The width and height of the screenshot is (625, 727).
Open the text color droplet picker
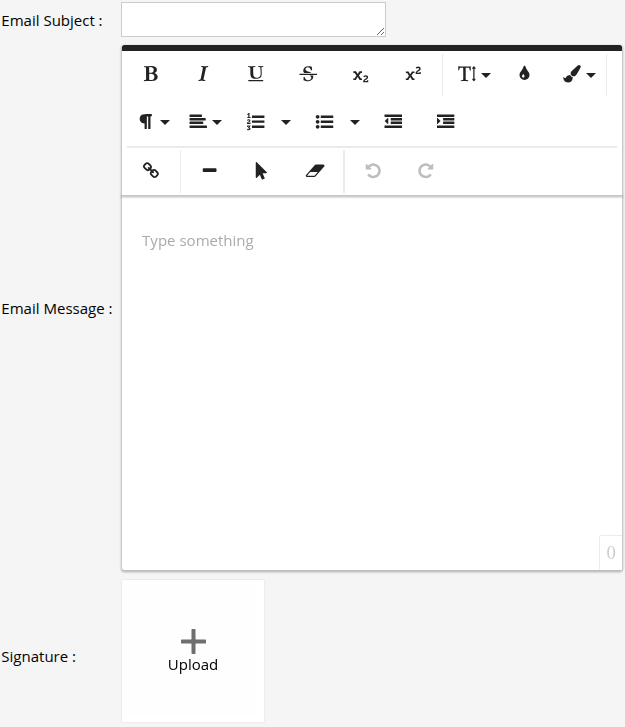[x=524, y=74]
